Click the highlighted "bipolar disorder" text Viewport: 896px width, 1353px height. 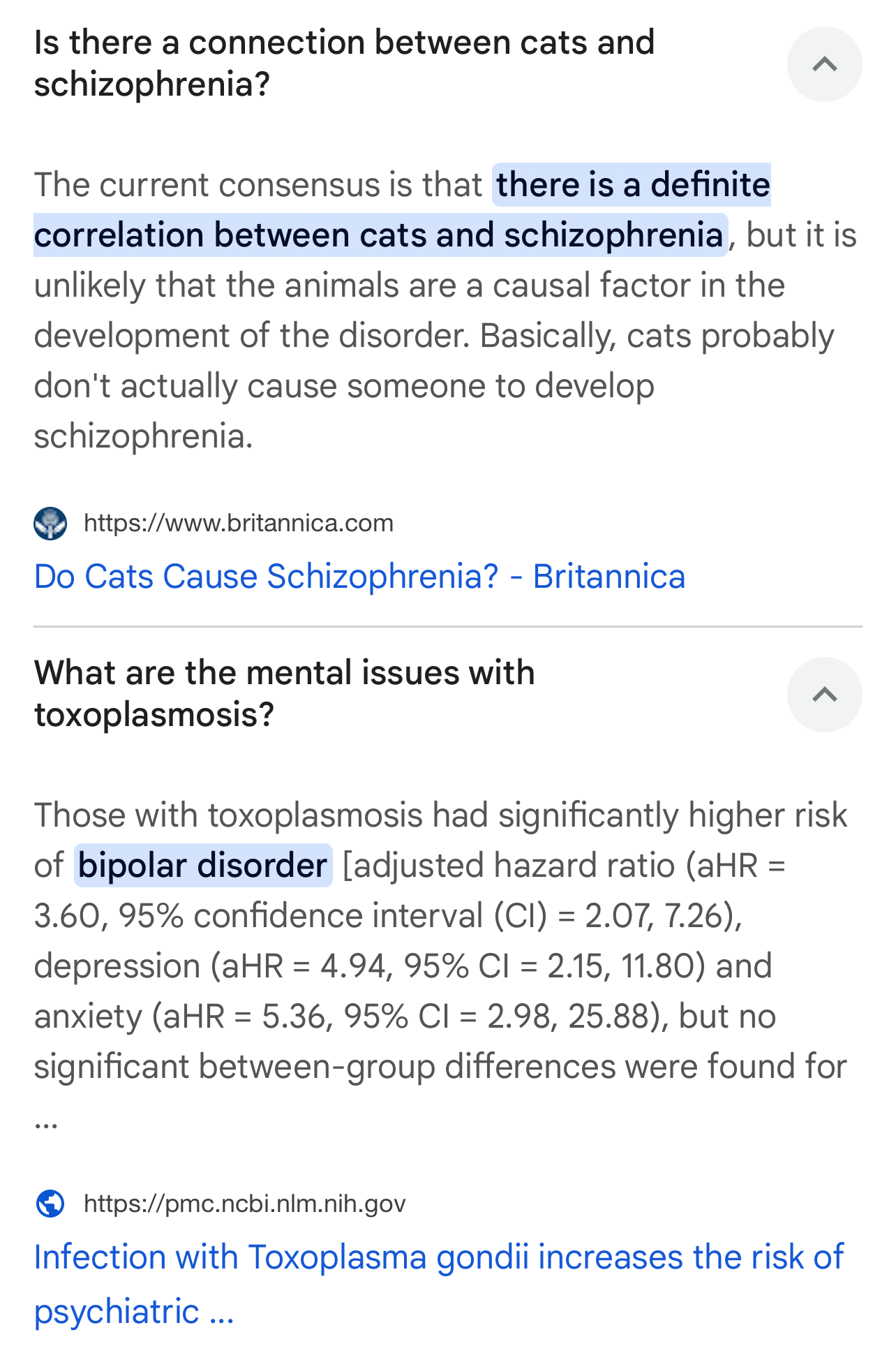tap(202, 866)
